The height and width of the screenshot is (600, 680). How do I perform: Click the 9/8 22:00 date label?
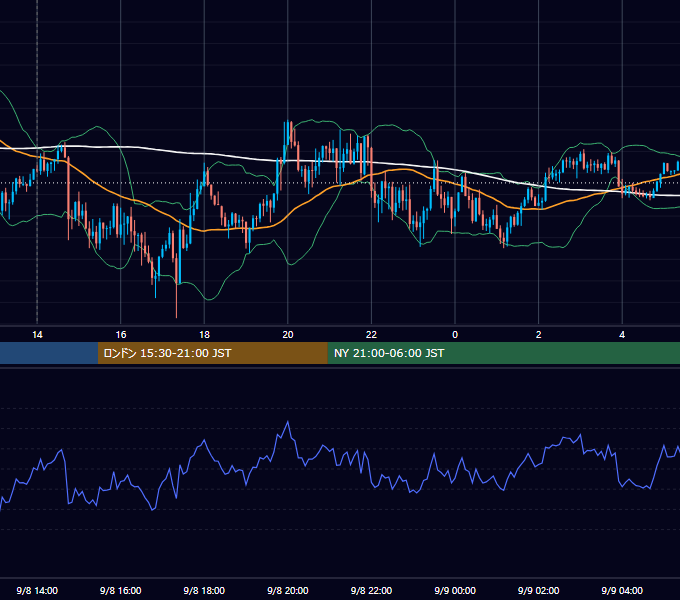click(x=371, y=590)
